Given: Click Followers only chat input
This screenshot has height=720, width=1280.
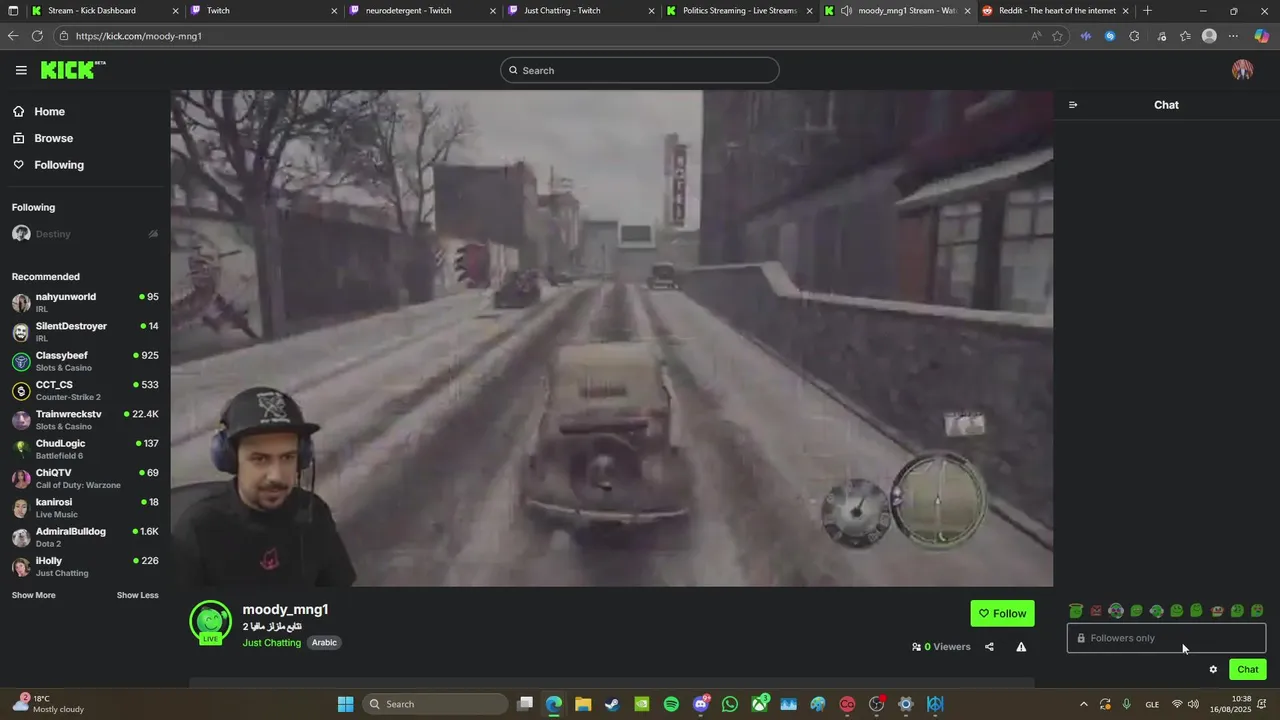Looking at the screenshot, I should [1166, 638].
